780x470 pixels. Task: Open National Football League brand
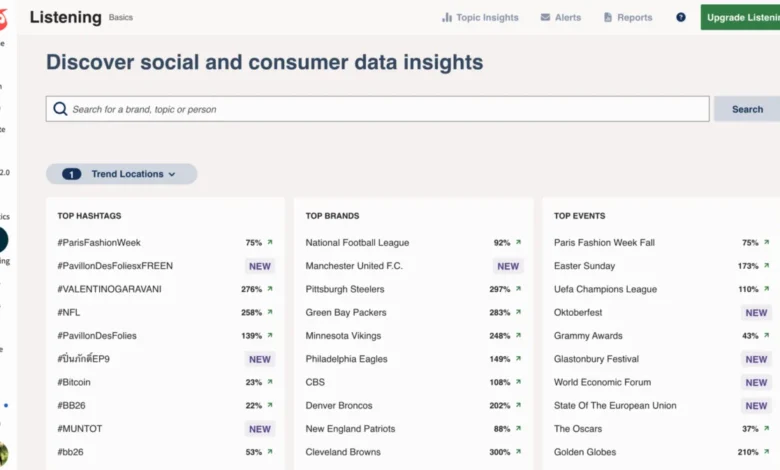tap(357, 243)
